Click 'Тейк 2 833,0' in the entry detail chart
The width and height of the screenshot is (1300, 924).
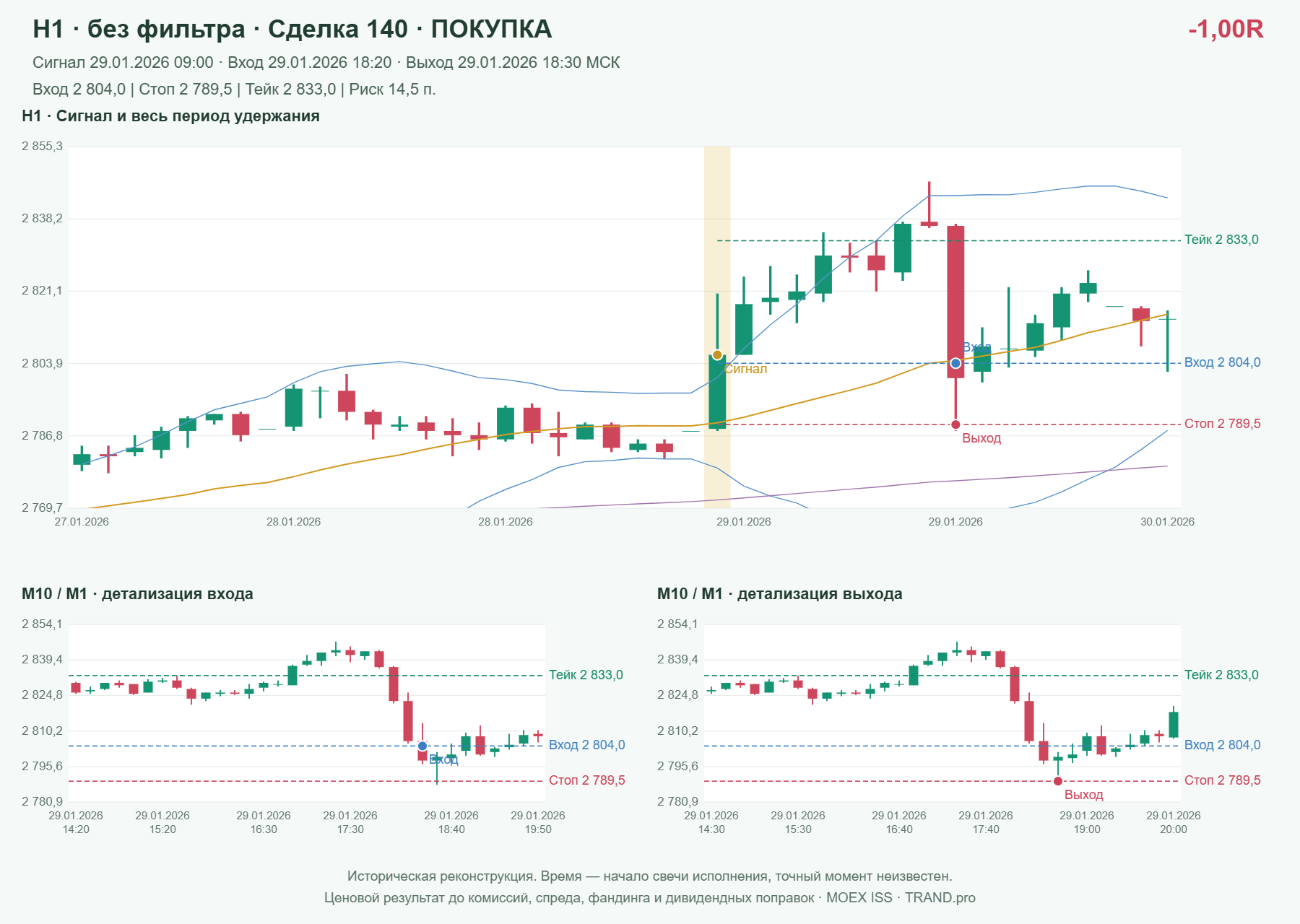point(586,675)
